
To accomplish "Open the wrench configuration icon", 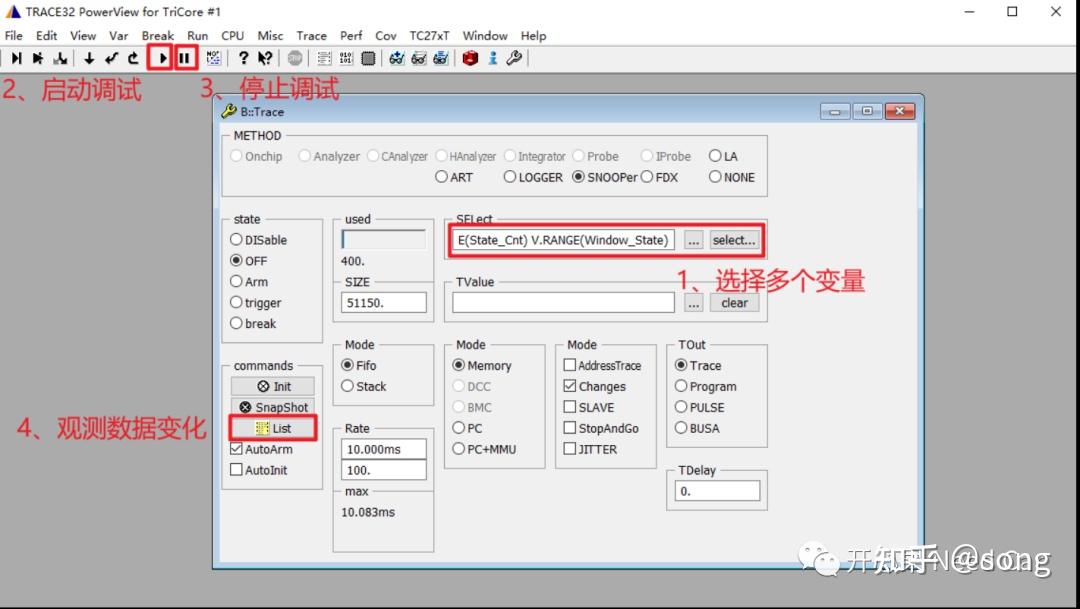I will click(x=513, y=57).
